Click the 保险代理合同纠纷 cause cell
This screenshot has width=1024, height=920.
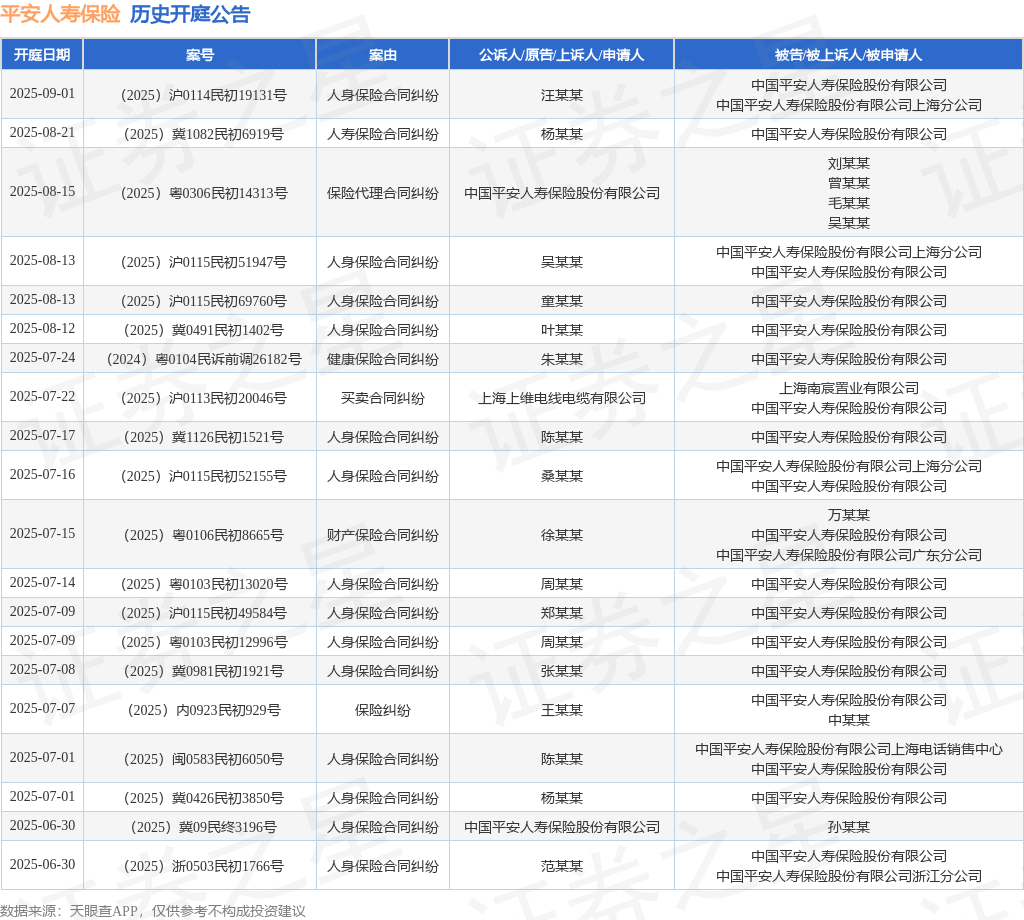pyautogui.click(x=383, y=193)
